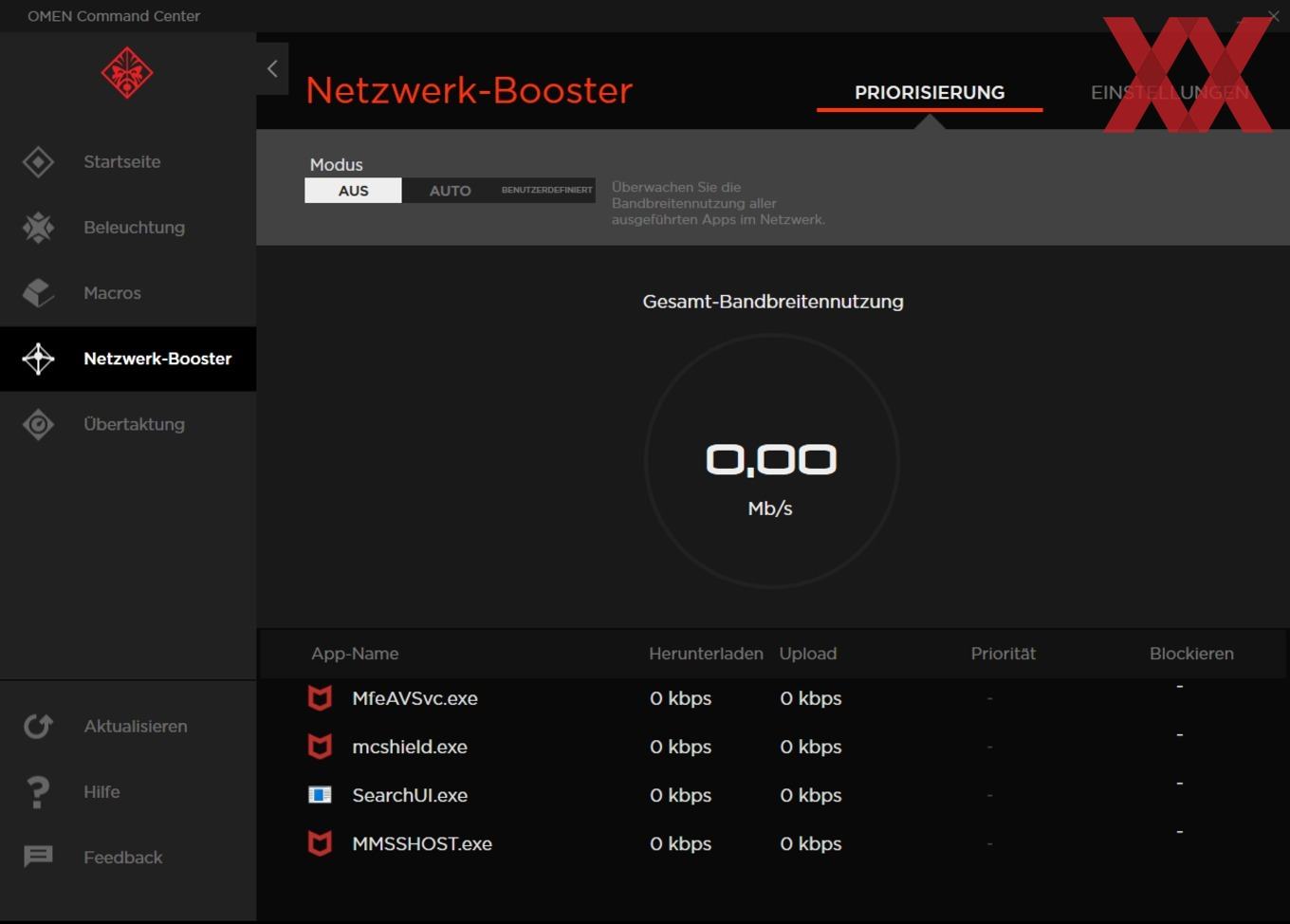Image resolution: width=1290 pixels, height=924 pixels.
Task: Set Modus to BENUTZERDEFINIERT
Action: click(547, 191)
